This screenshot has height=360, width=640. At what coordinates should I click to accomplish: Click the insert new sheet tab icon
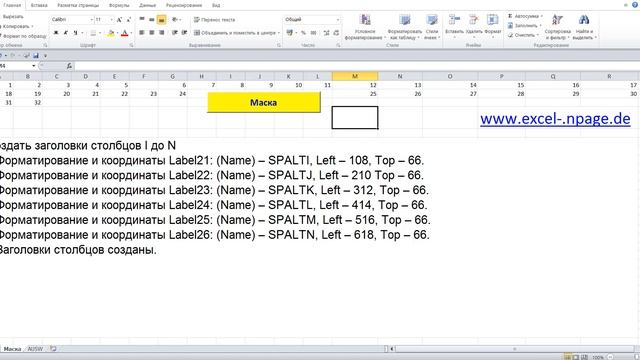pos(53,349)
